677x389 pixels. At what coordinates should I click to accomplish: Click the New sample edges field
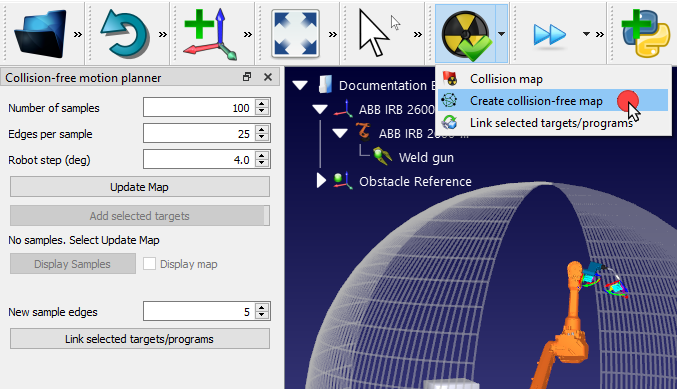coord(199,311)
